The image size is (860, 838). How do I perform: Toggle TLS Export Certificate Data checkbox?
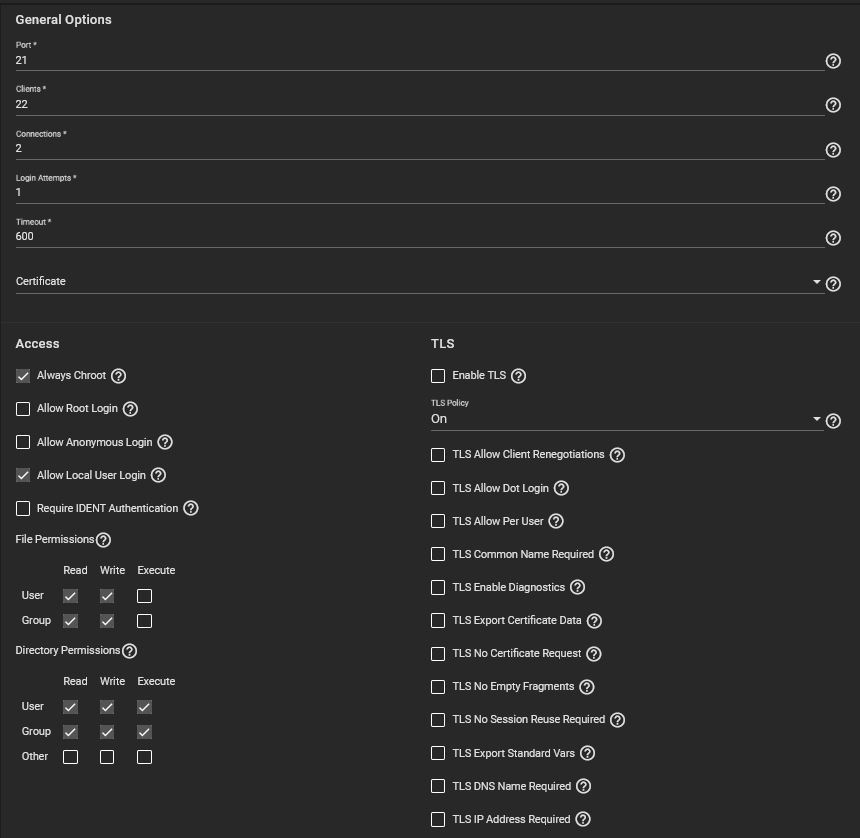pyautogui.click(x=438, y=621)
